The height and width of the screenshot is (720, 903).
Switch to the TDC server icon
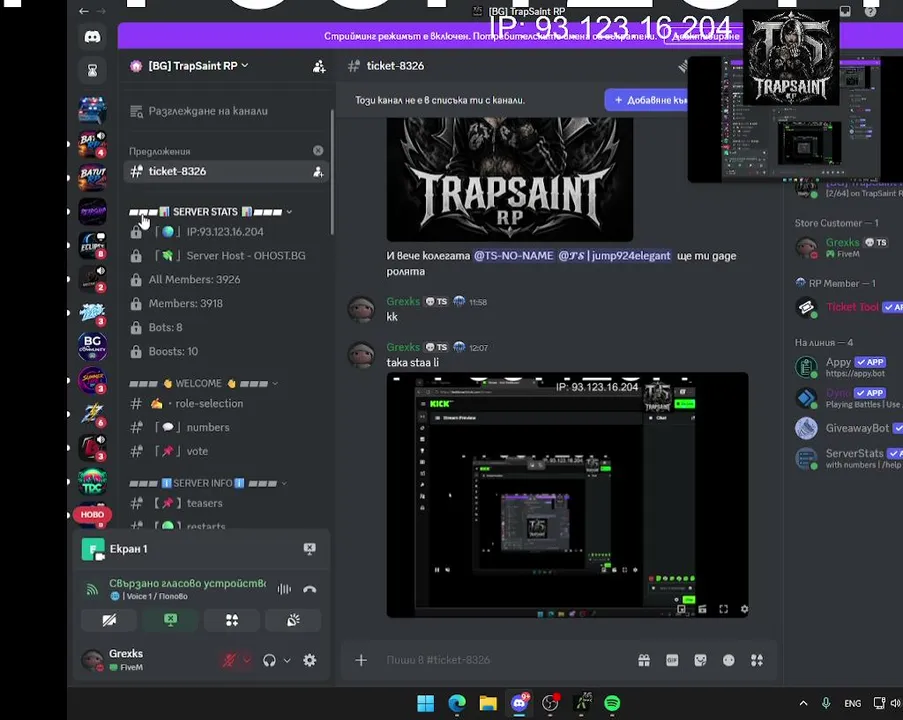click(x=92, y=482)
